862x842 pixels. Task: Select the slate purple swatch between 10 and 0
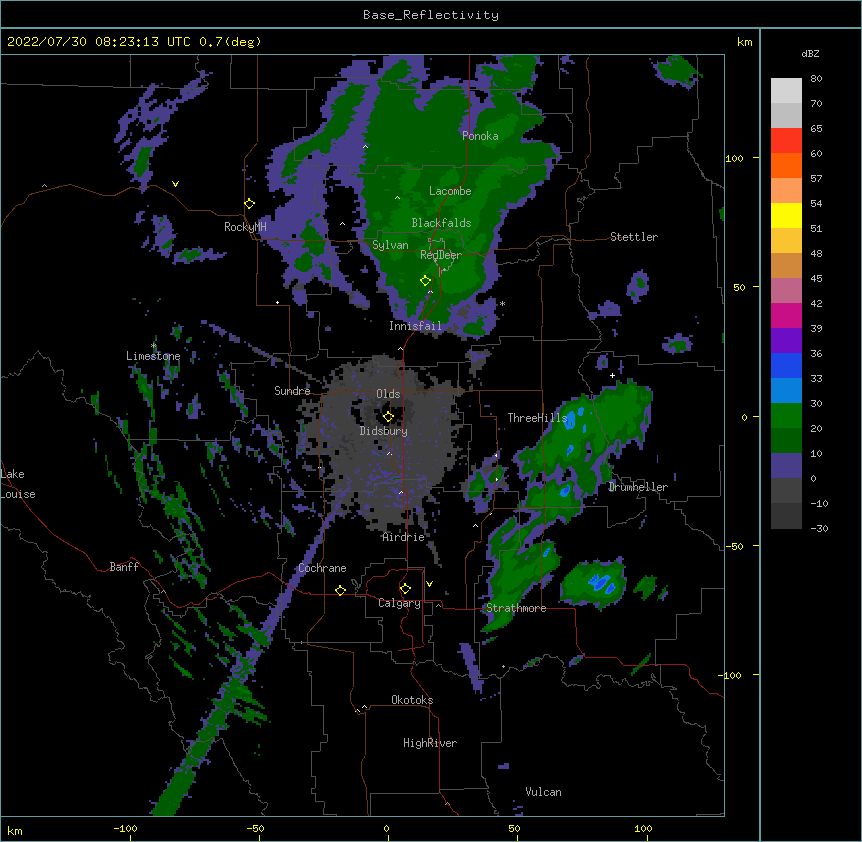pyautogui.click(x=786, y=466)
